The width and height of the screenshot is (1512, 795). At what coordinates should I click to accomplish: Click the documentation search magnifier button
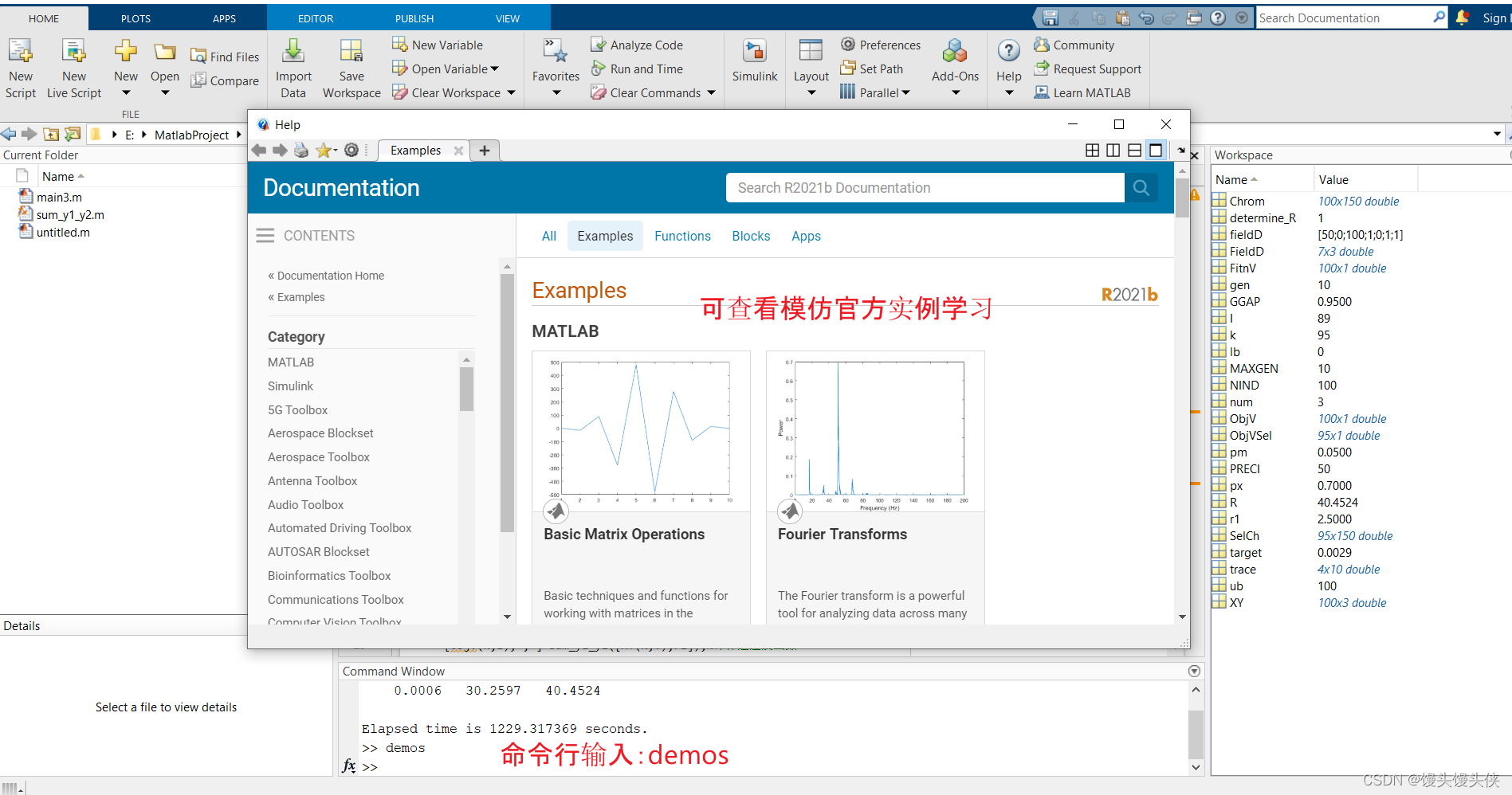point(1141,187)
